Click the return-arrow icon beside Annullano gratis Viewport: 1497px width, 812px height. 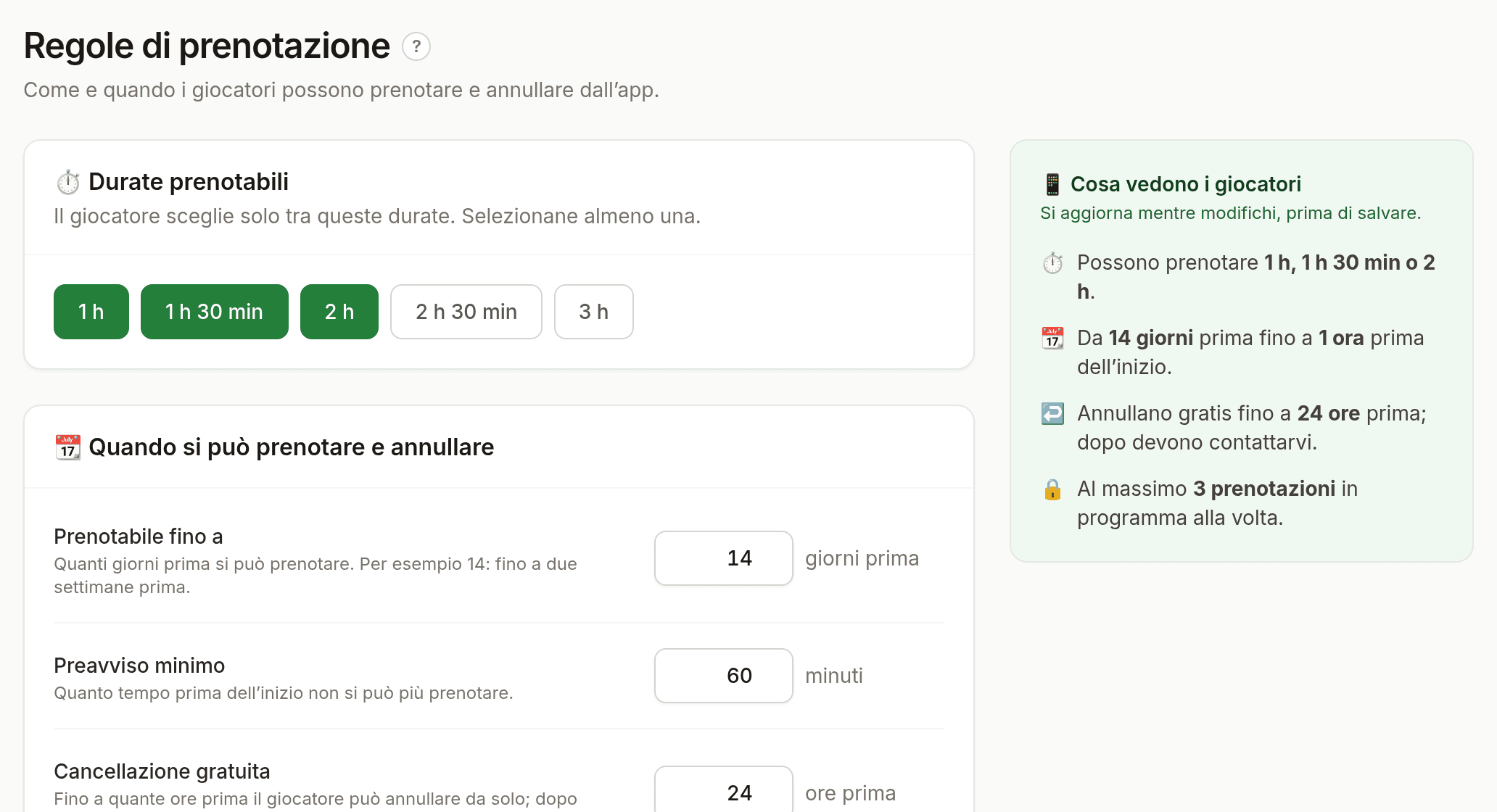(1052, 413)
